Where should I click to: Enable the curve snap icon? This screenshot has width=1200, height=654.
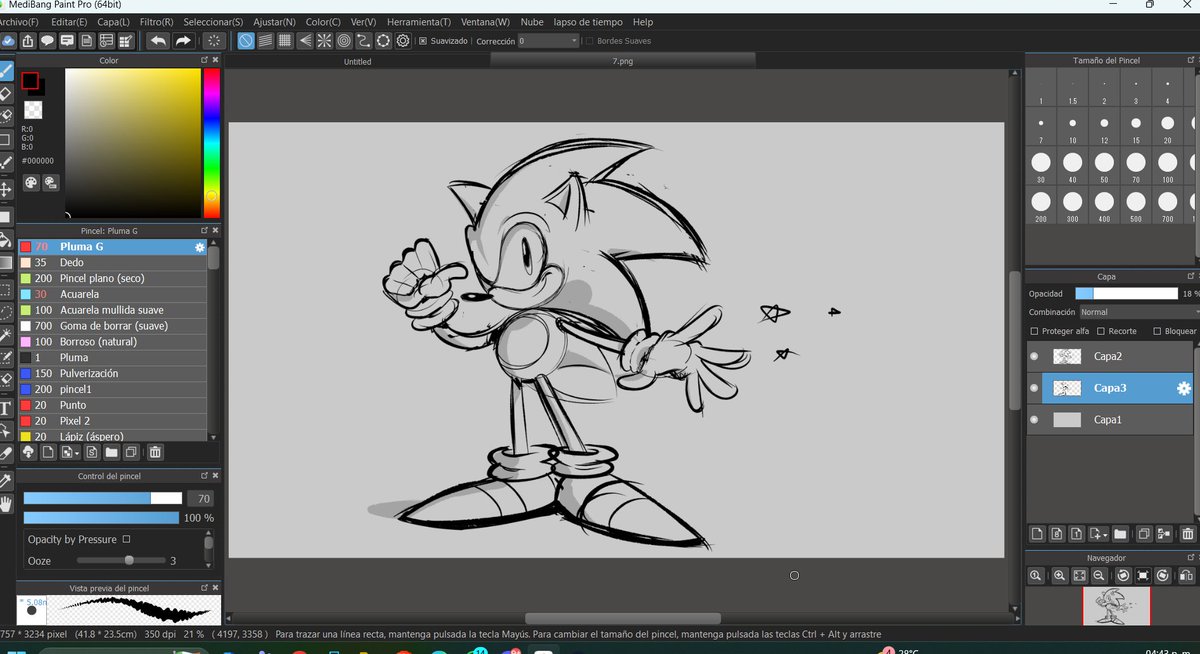tap(363, 41)
